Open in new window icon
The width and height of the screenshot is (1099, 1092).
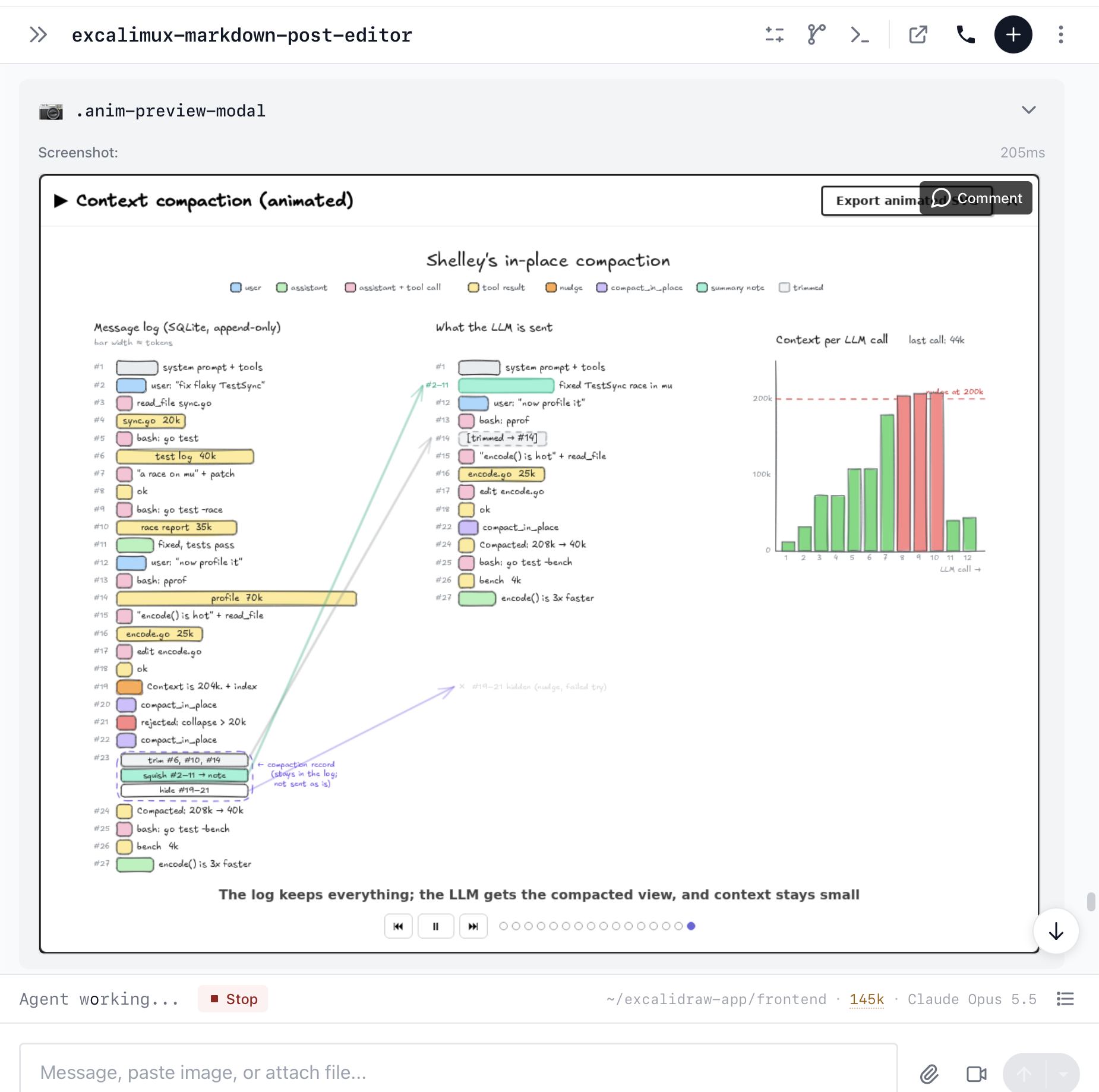point(918,35)
